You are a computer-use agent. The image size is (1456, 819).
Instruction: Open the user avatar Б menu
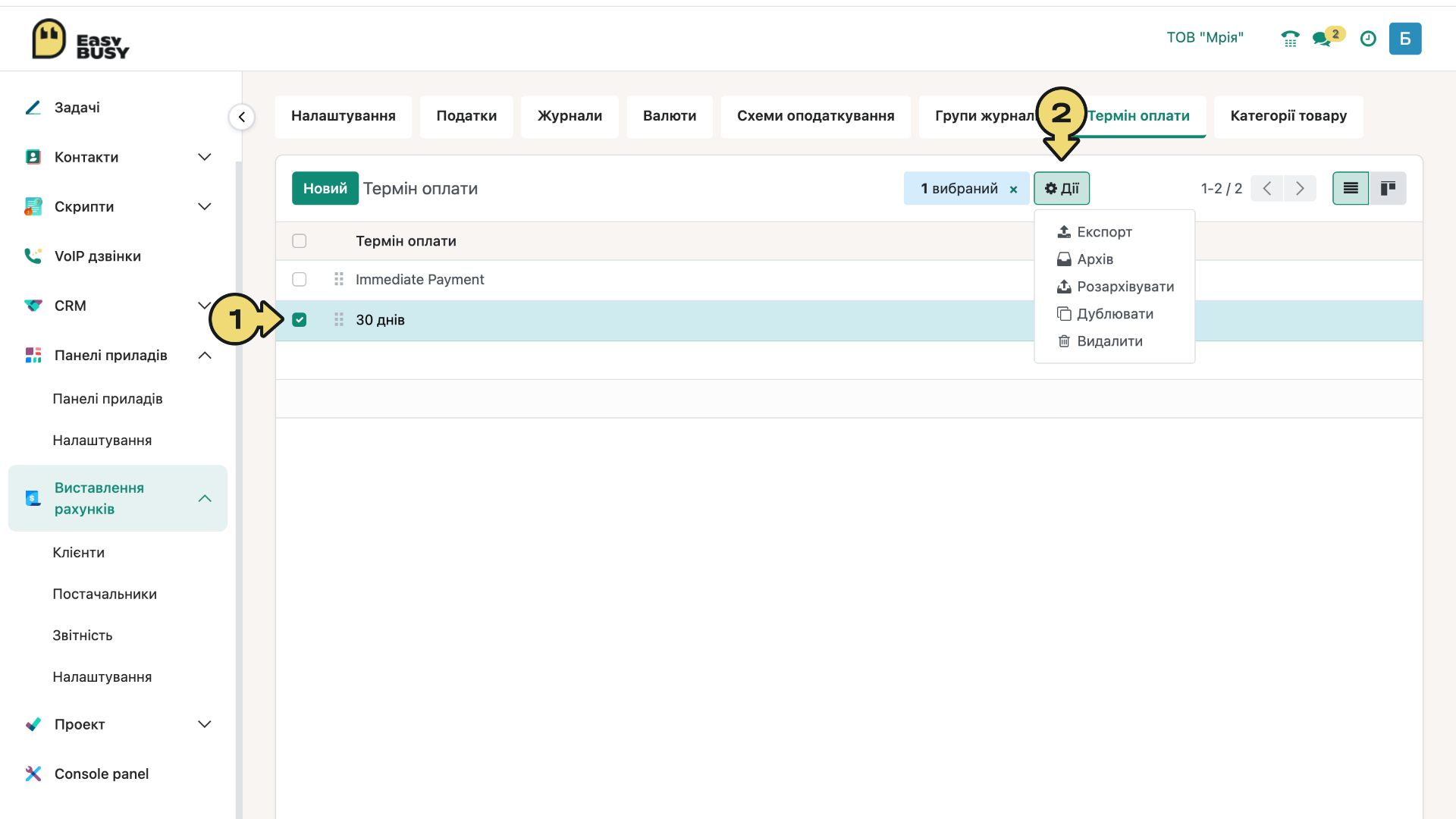(x=1405, y=39)
